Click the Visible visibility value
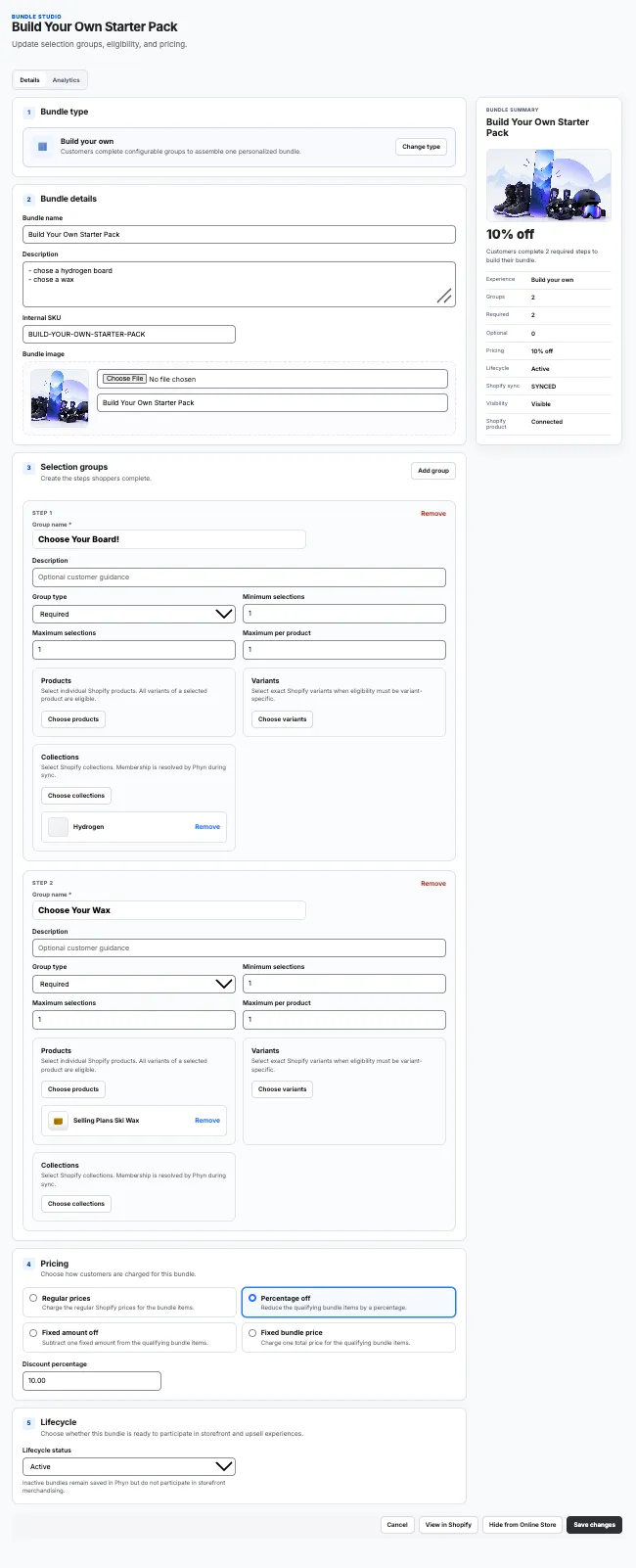 541,404
